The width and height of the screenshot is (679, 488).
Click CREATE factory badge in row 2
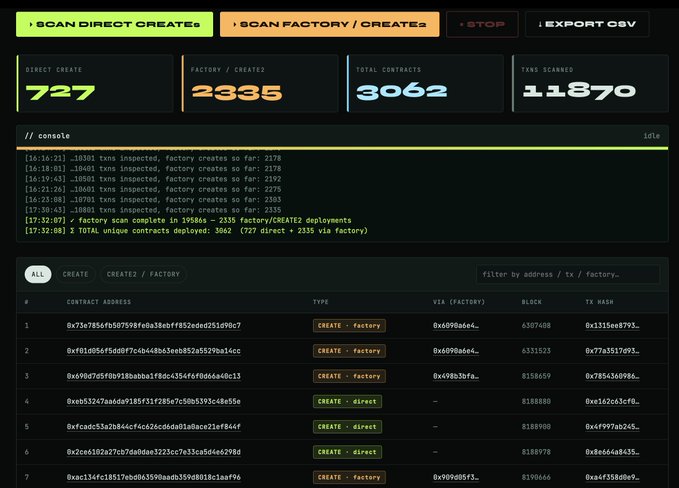point(349,351)
